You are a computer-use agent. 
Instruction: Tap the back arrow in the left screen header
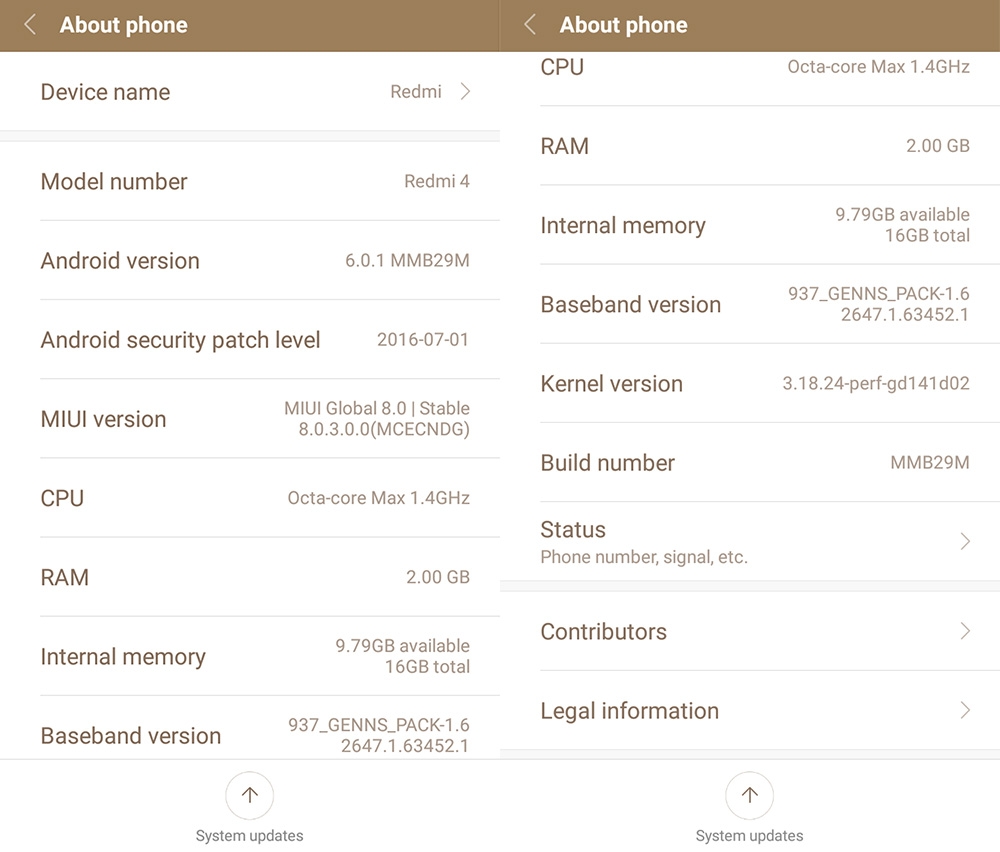tap(30, 25)
